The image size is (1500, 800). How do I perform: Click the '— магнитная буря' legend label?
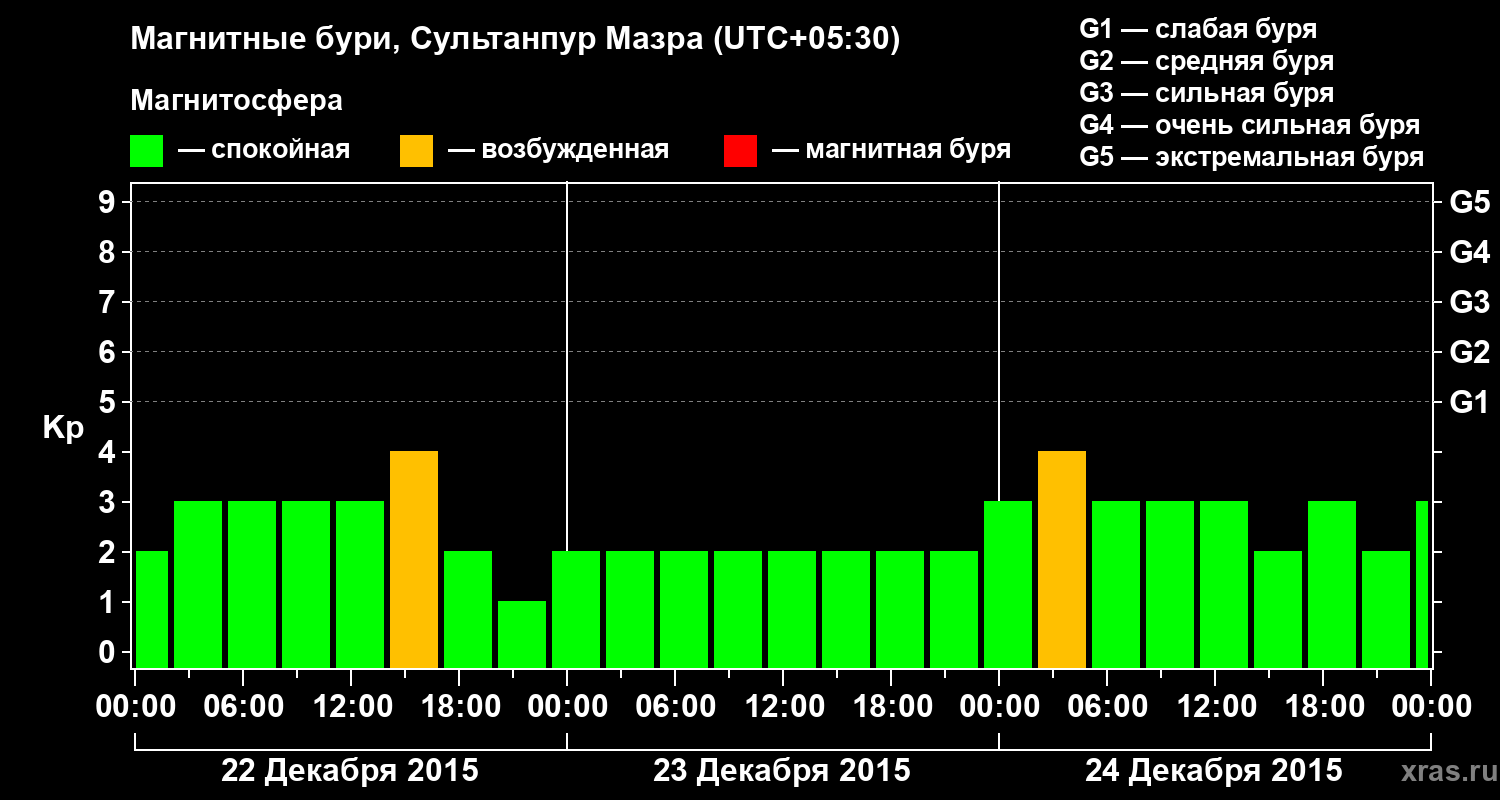coord(891,150)
